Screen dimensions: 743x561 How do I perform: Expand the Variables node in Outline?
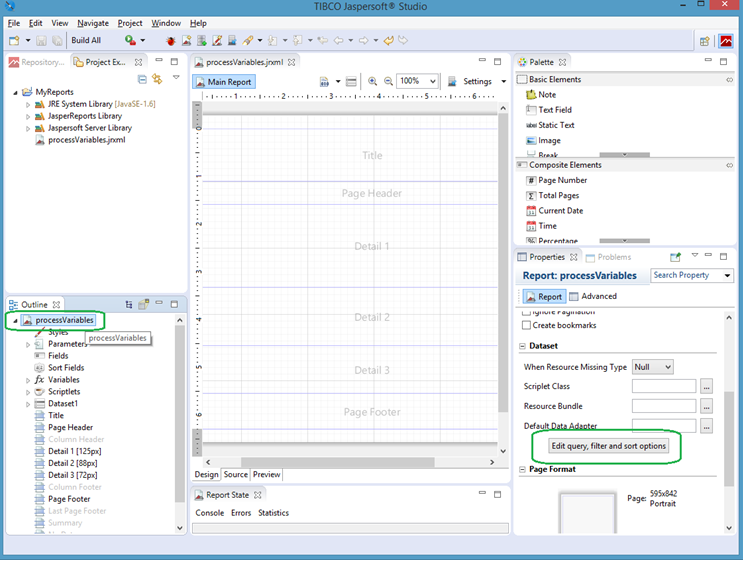pyautogui.click(x=29, y=380)
